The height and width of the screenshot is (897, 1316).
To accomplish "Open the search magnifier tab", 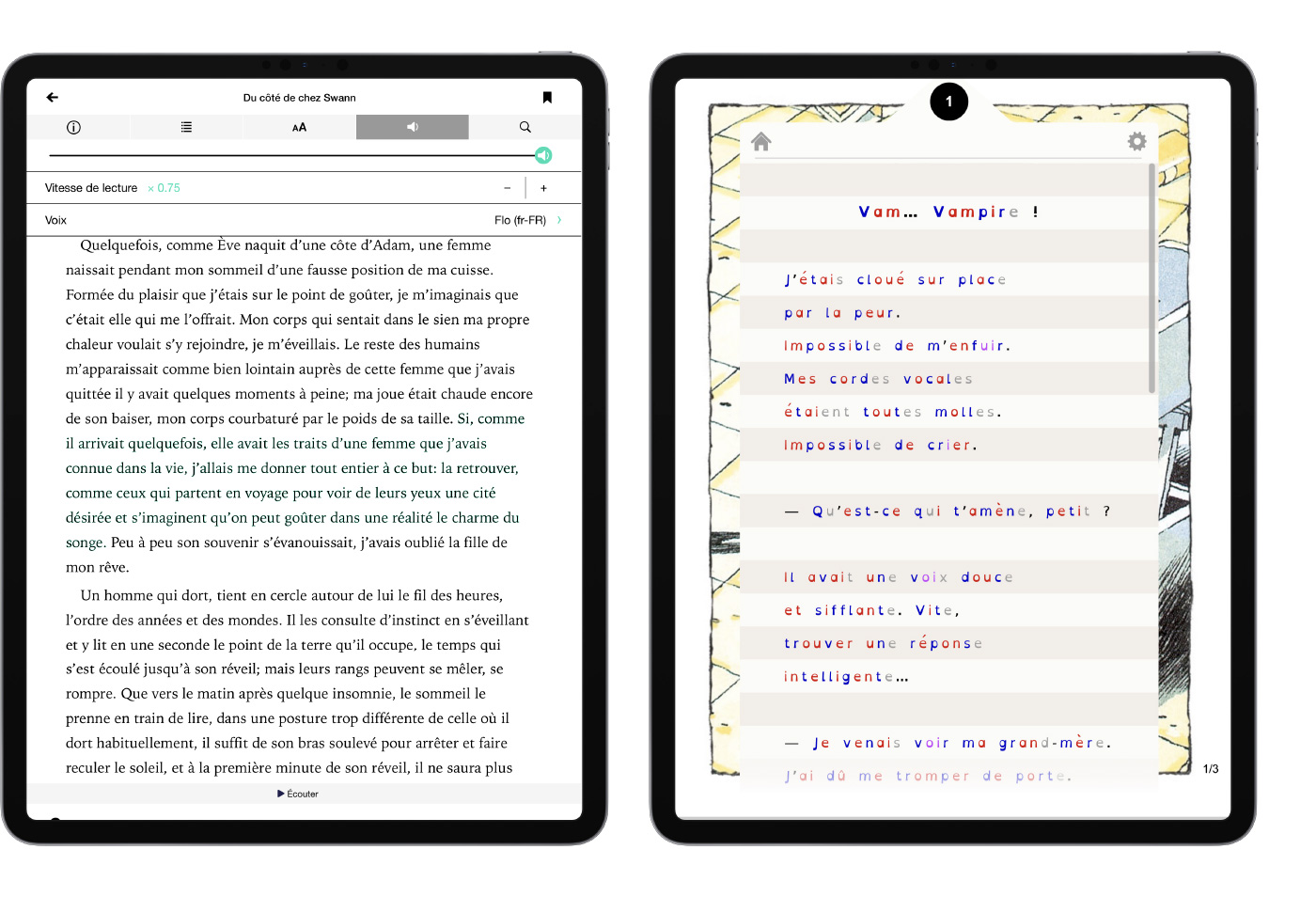I will tap(525, 127).
